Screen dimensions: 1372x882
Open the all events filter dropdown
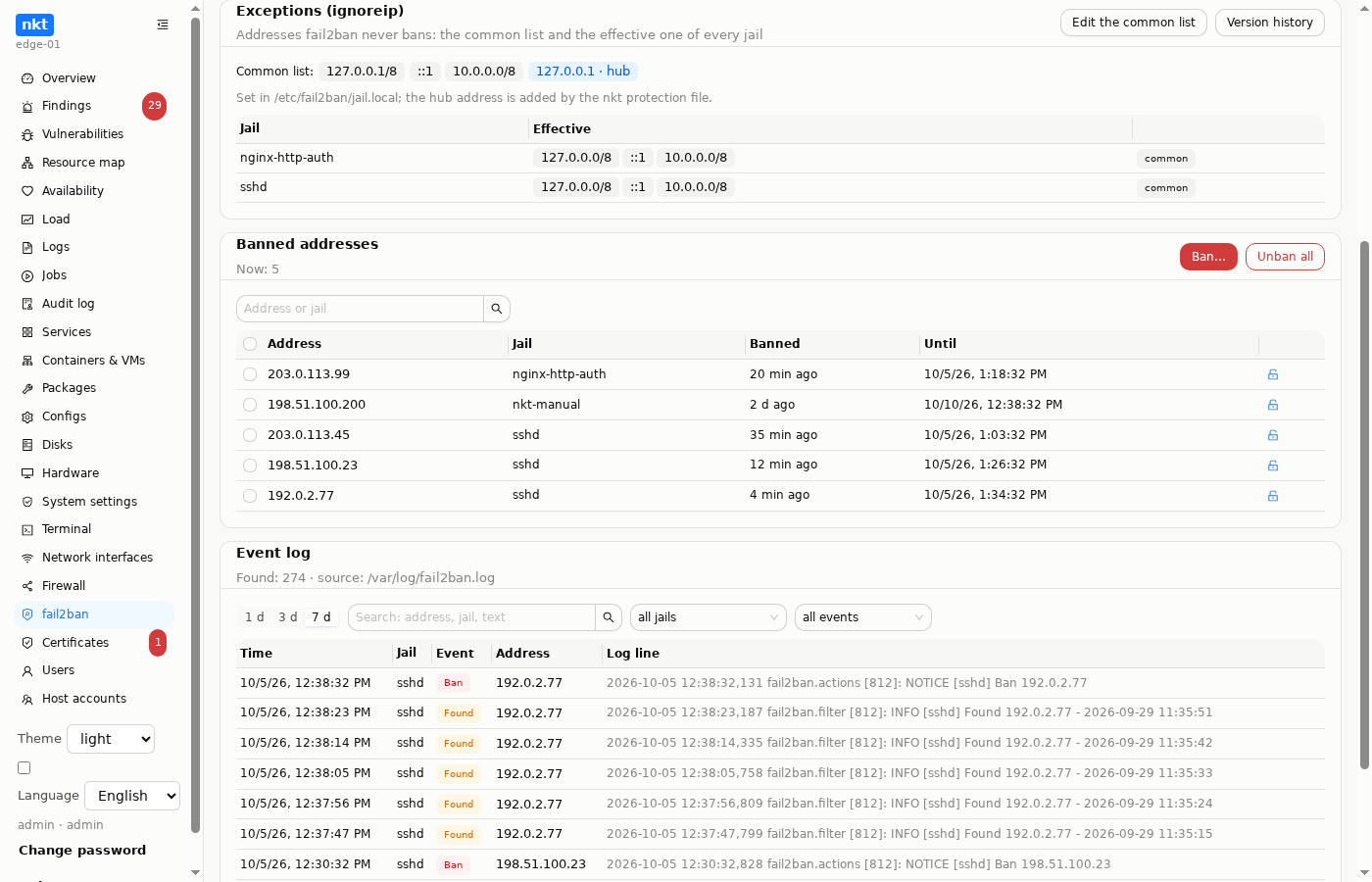[x=863, y=617]
